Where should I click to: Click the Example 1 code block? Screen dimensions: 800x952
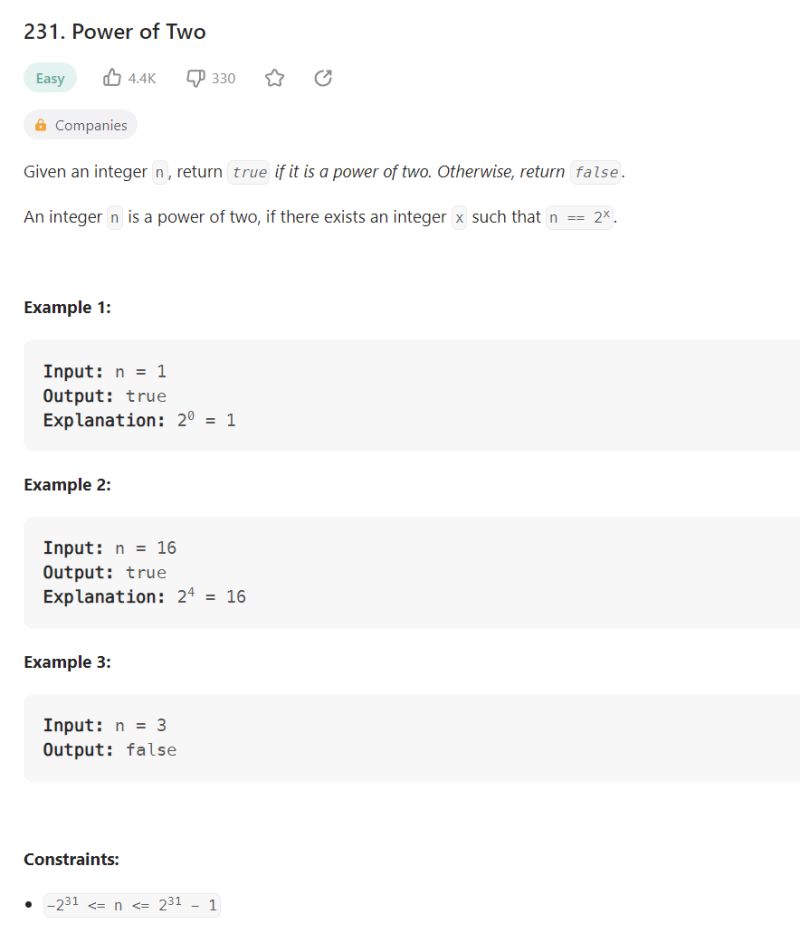412,395
